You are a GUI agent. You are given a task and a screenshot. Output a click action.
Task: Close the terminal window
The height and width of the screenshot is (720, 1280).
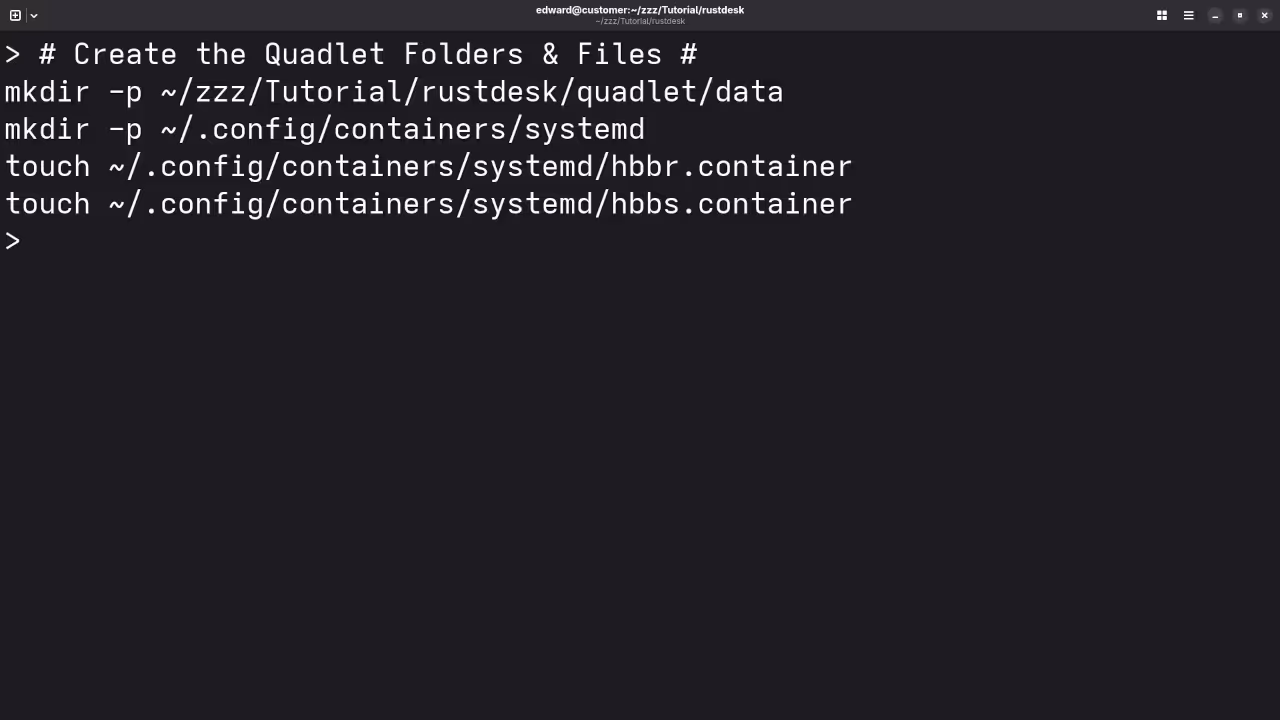point(1265,15)
